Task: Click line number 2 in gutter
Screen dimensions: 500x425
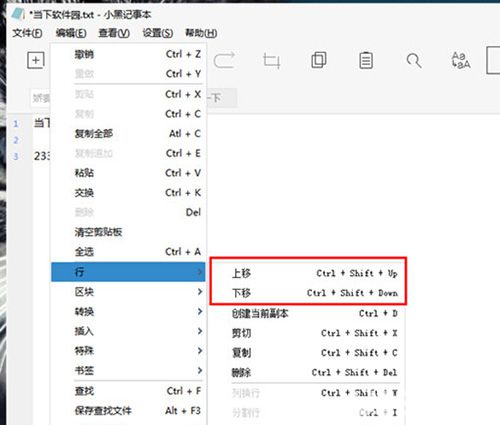Action: tap(16, 140)
